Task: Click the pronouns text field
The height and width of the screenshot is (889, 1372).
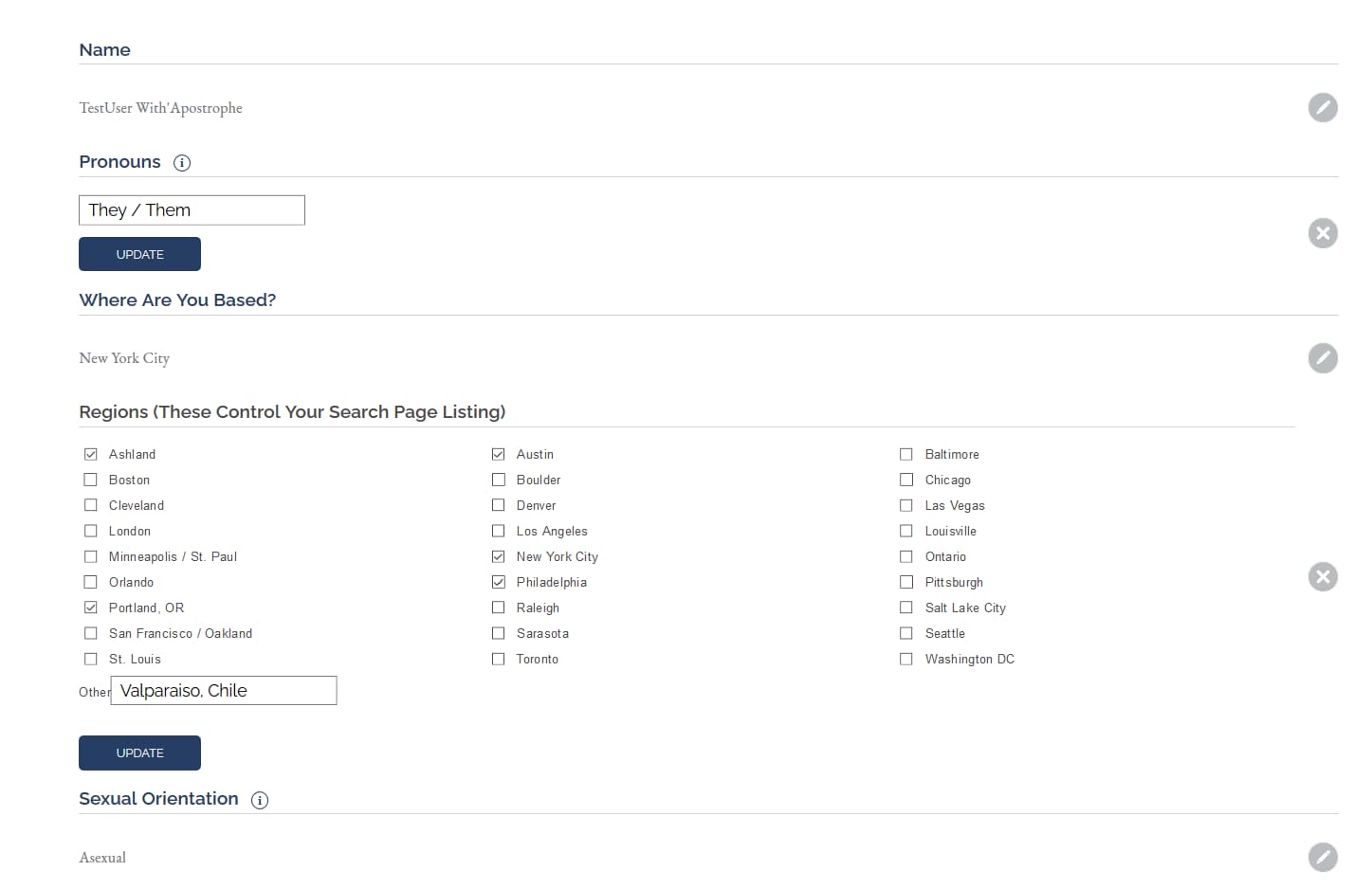Action: pos(191,209)
